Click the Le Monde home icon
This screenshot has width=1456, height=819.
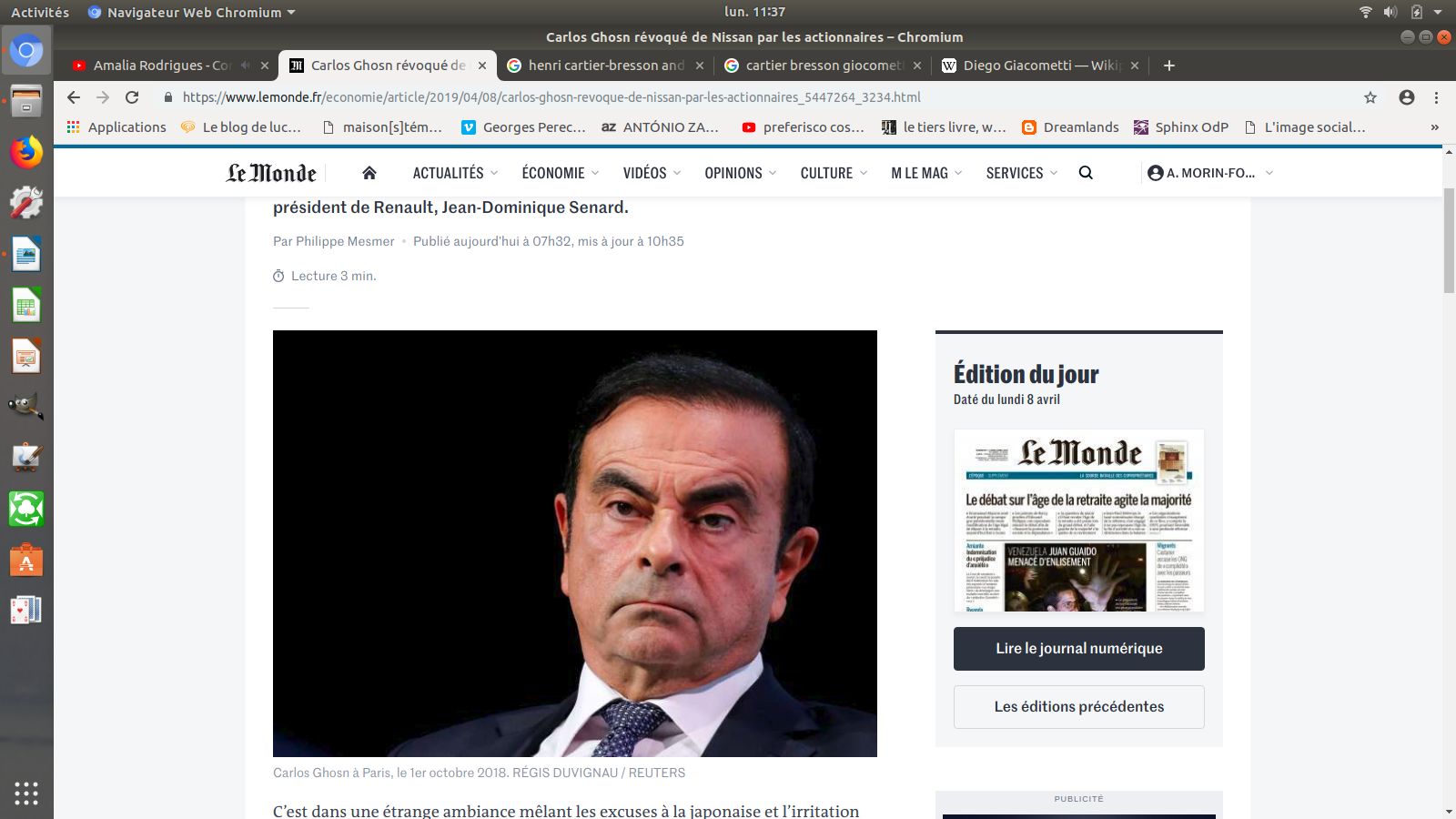[x=369, y=173]
